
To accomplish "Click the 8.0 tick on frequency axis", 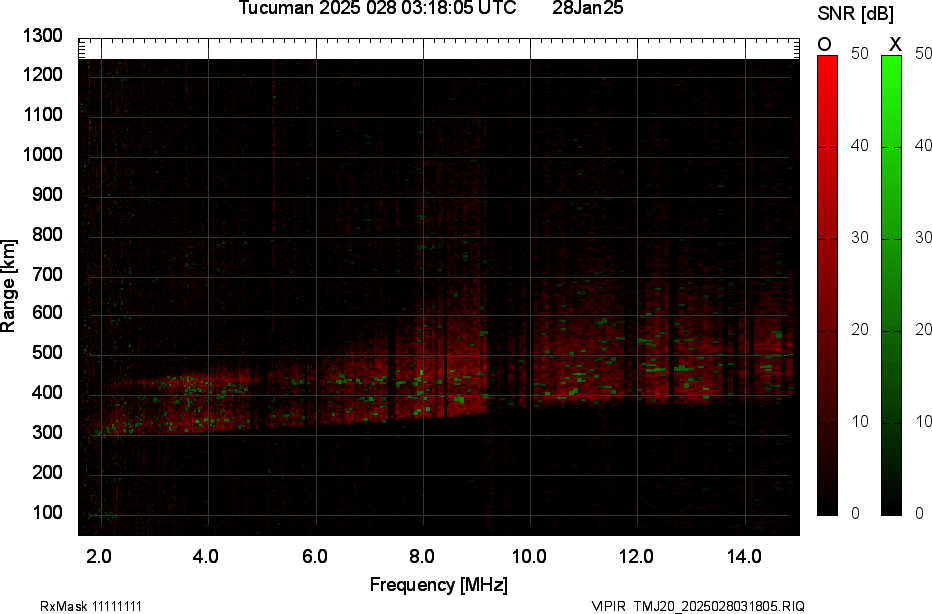I will click(422, 556).
